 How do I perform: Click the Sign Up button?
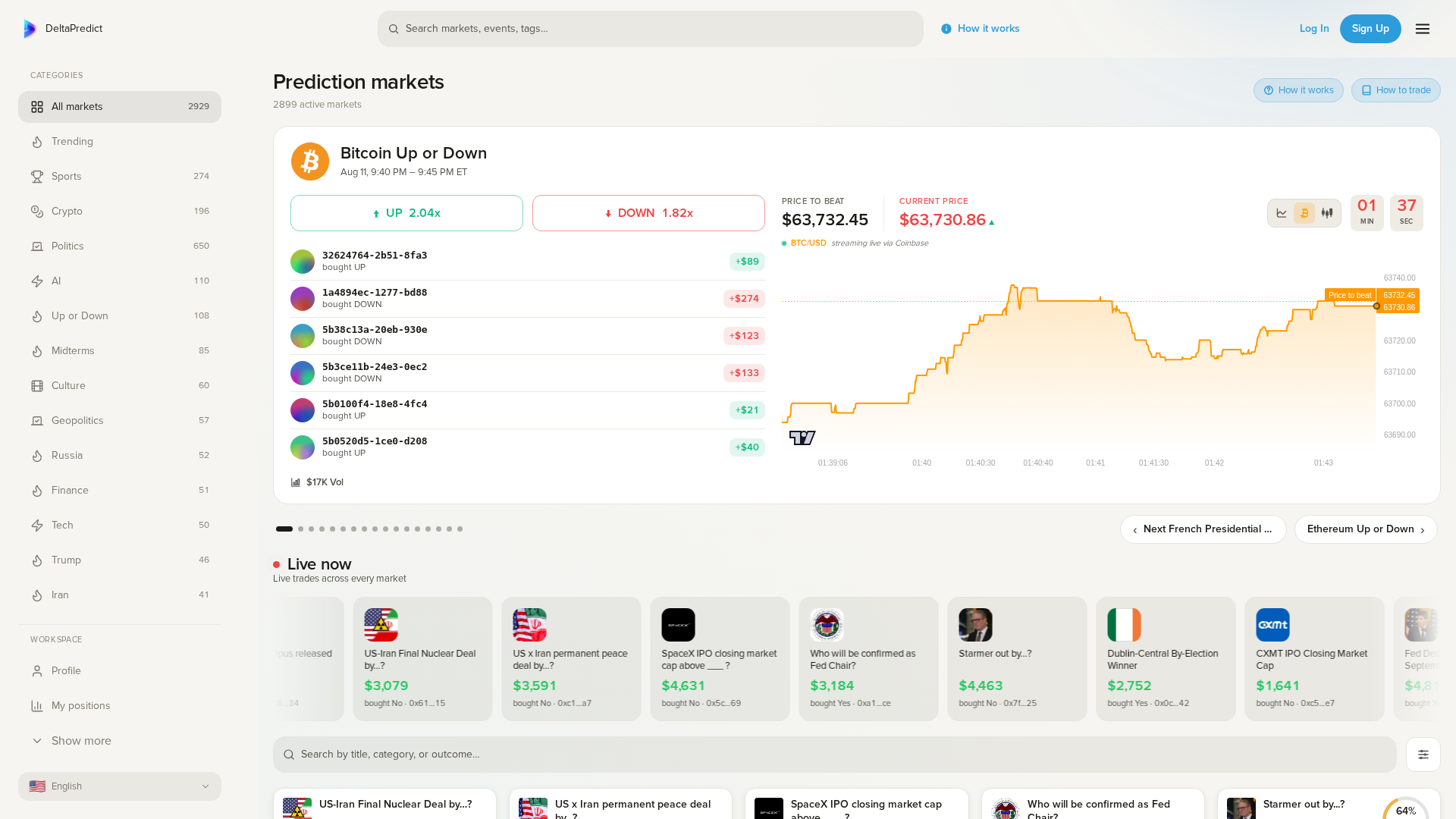(1370, 29)
